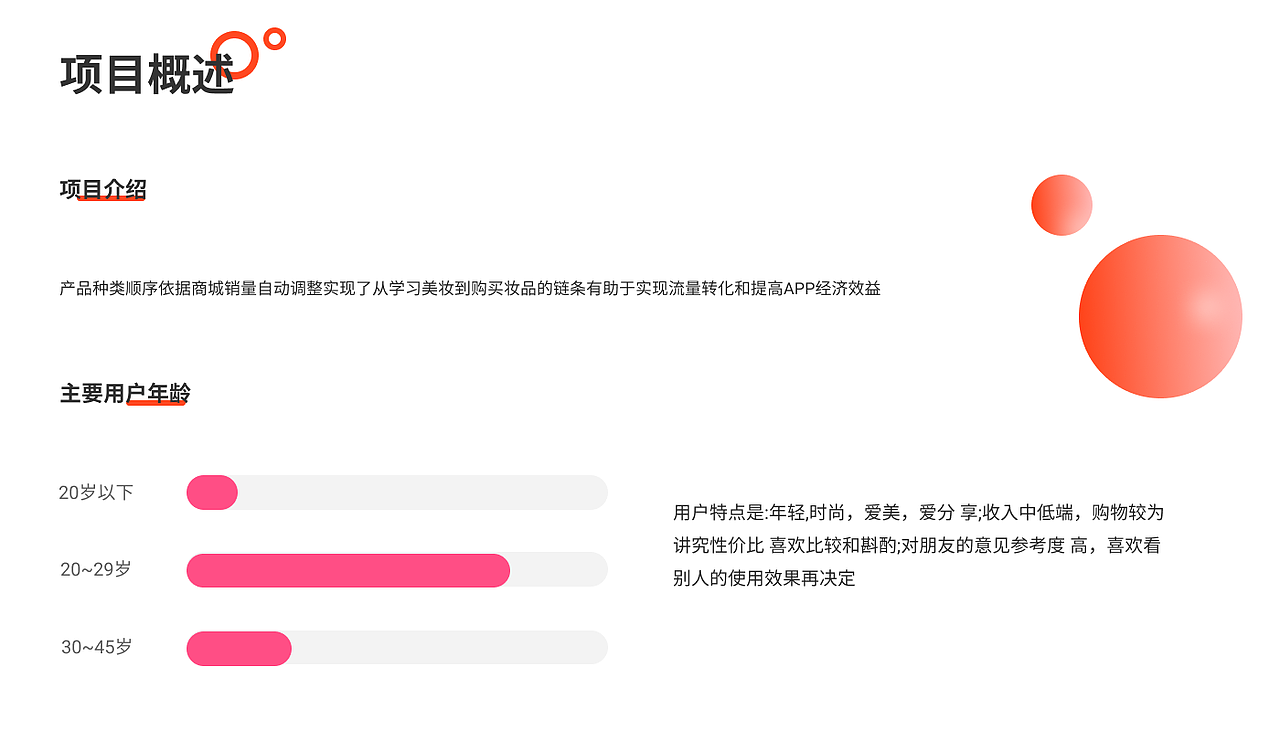The image size is (1280, 731).
Task: Click the 项目概述 main title
Action: tap(147, 75)
